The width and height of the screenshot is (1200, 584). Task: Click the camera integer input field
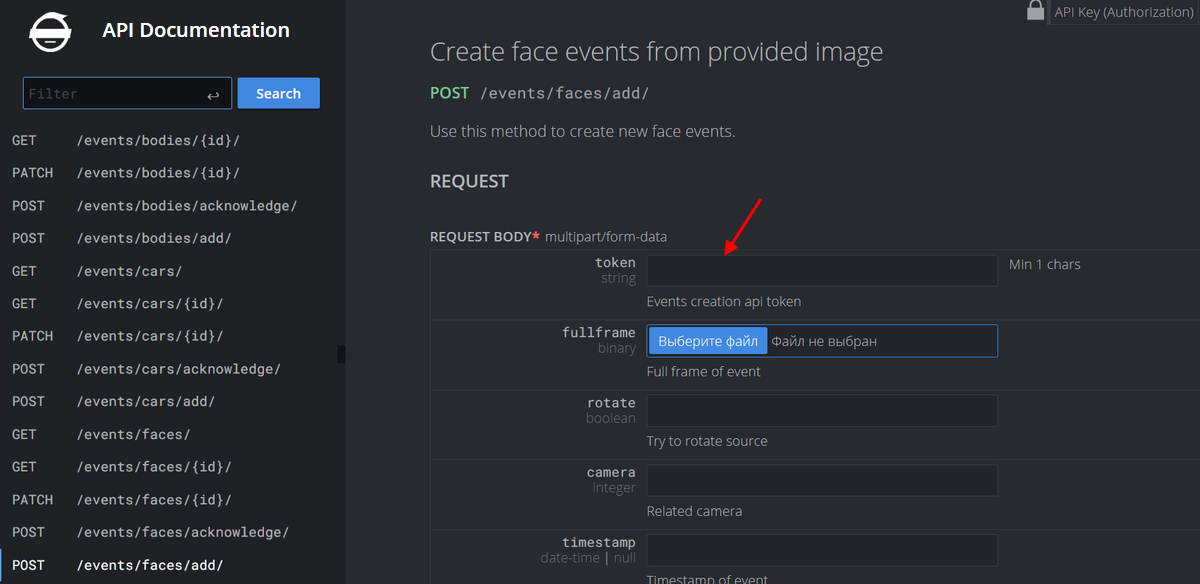(x=821, y=481)
